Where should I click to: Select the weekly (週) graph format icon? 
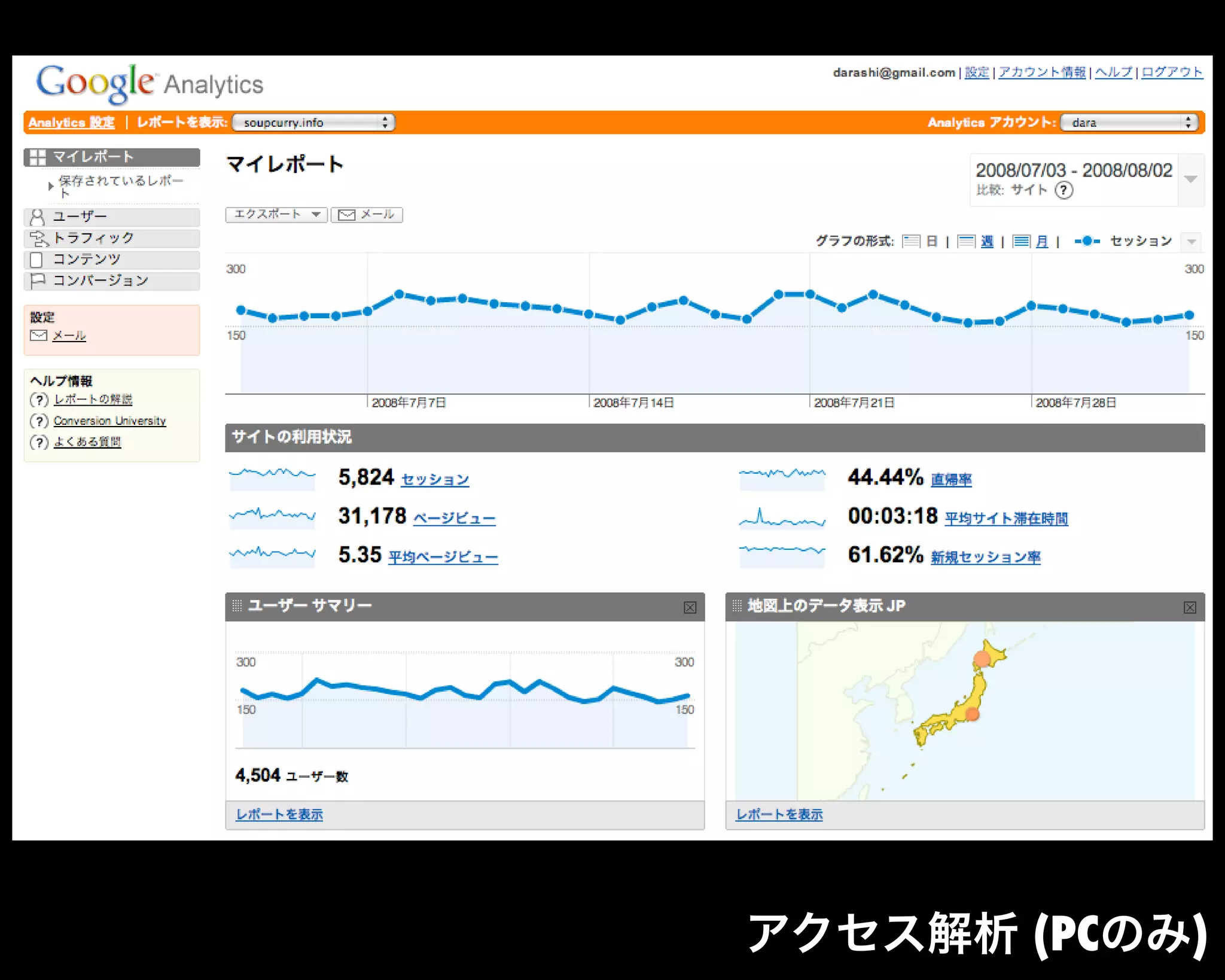pyautogui.click(x=966, y=241)
